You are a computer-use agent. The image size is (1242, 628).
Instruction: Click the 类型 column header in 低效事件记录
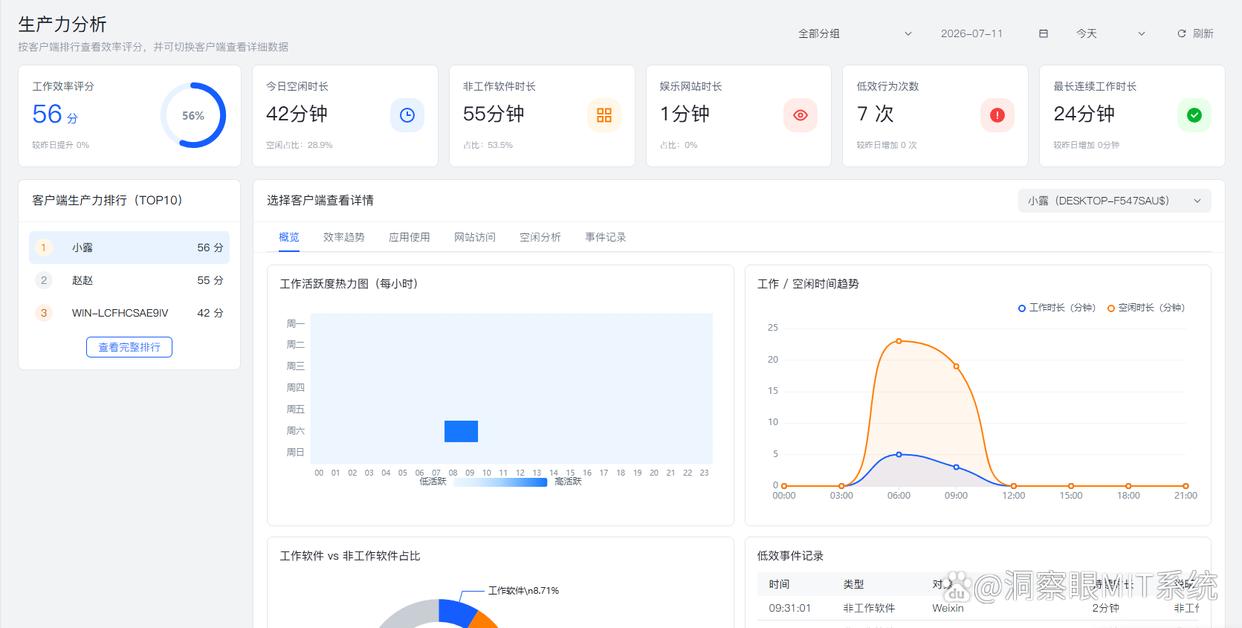click(x=853, y=584)
